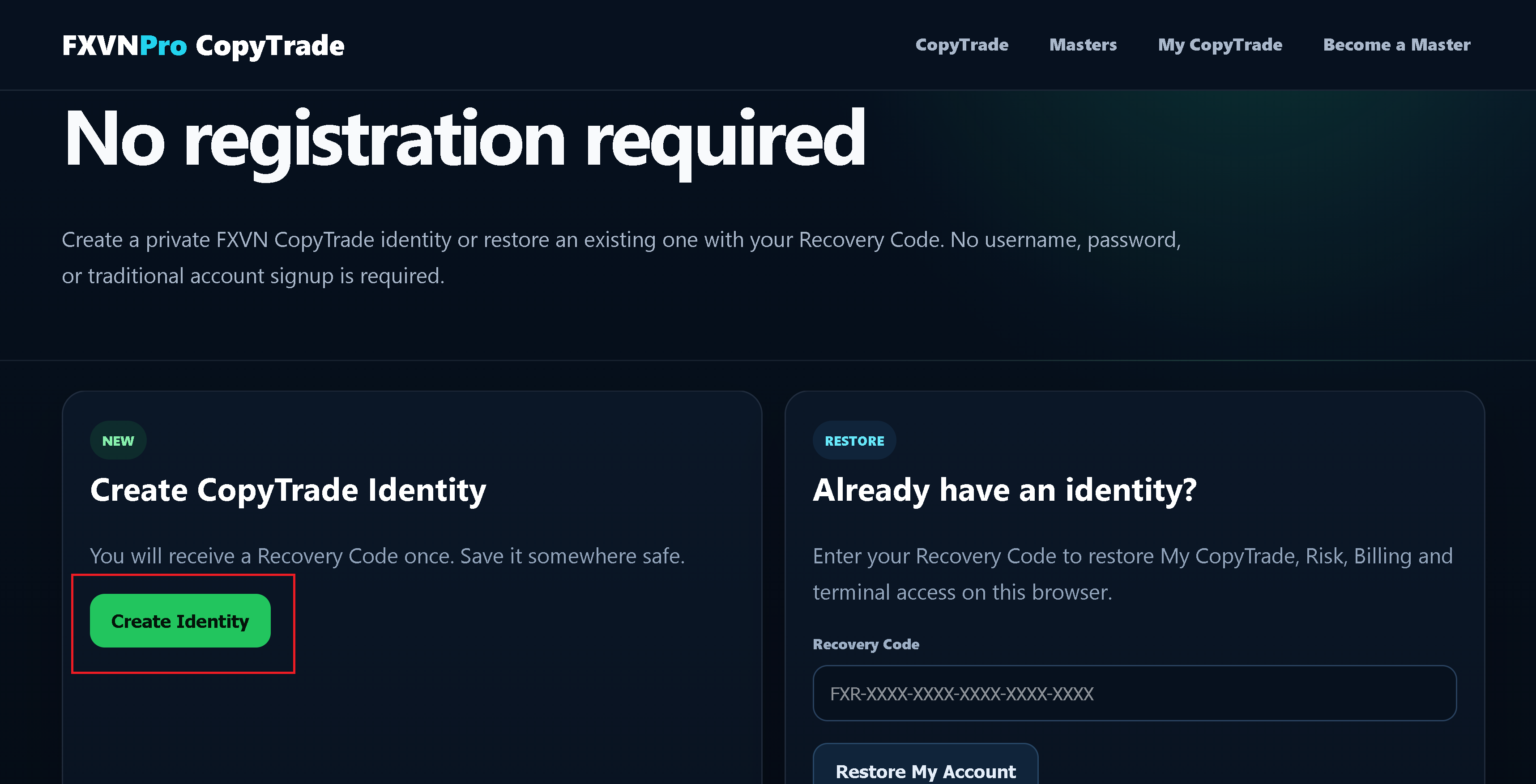Click the 'Create CopyTrade Identity' heading
Viewport: 1536px width, 784px height.
tap(288, 490)
